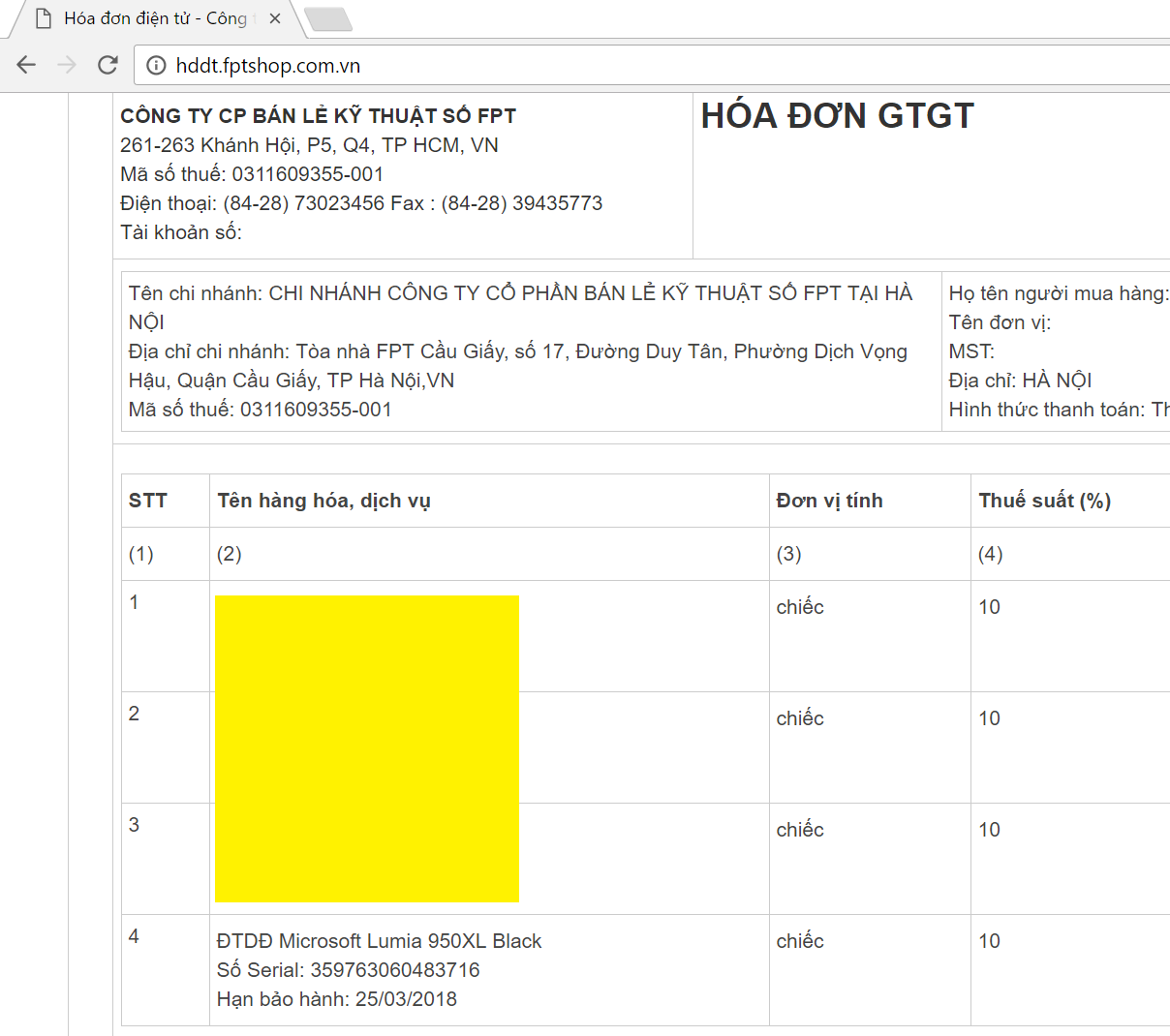Click the Thuế suất (%) column header
This screenshot has width=1170, height=1036.
1044,501
